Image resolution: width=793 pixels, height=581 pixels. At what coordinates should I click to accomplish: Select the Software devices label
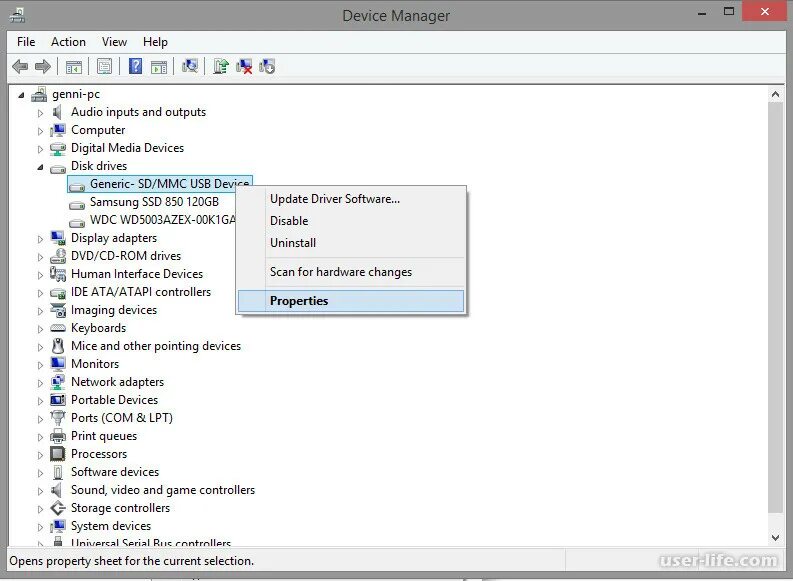115,472
